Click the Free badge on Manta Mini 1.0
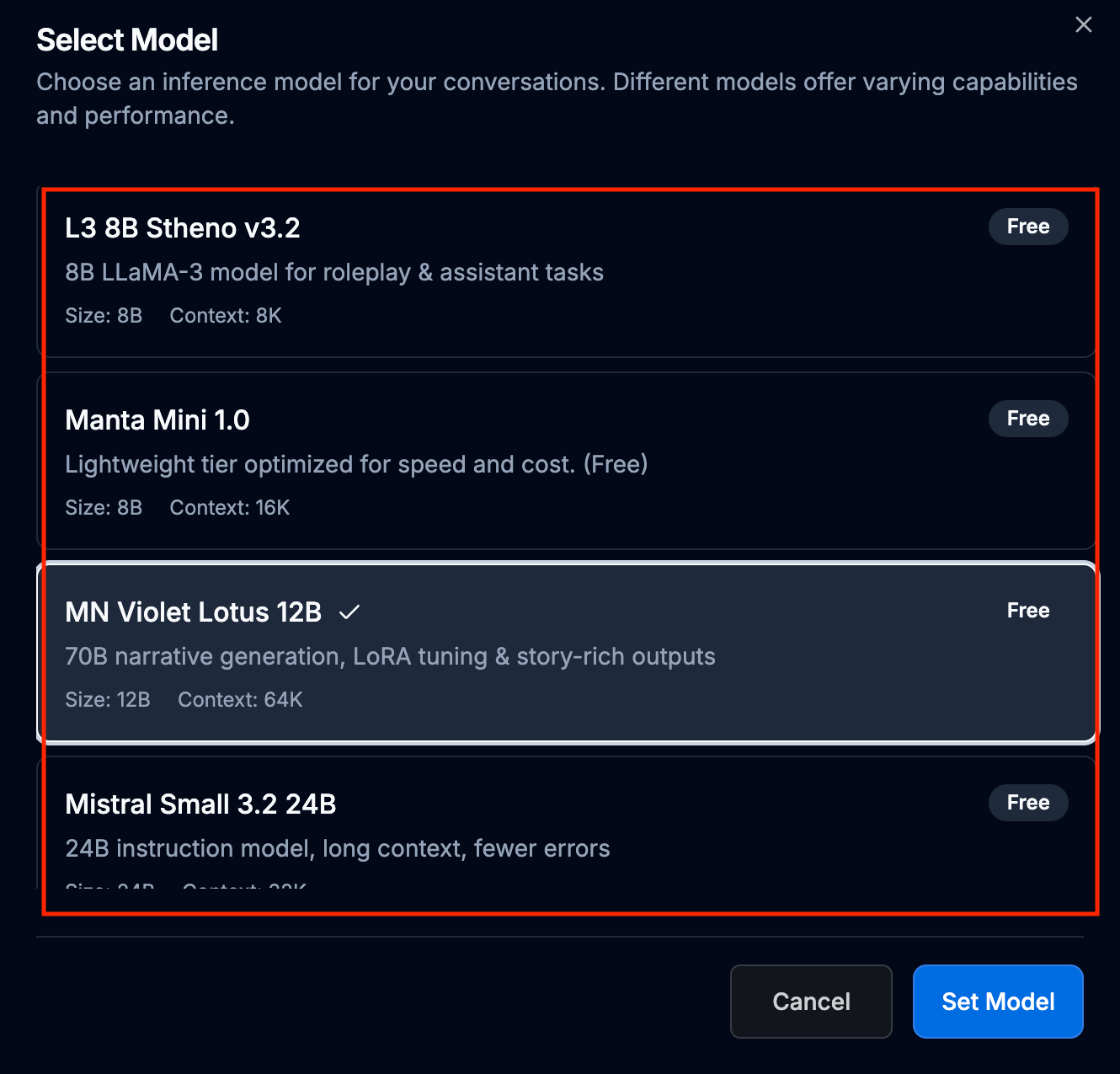This screenshot has width=1120, height=1074. [x=1027, y=419]
